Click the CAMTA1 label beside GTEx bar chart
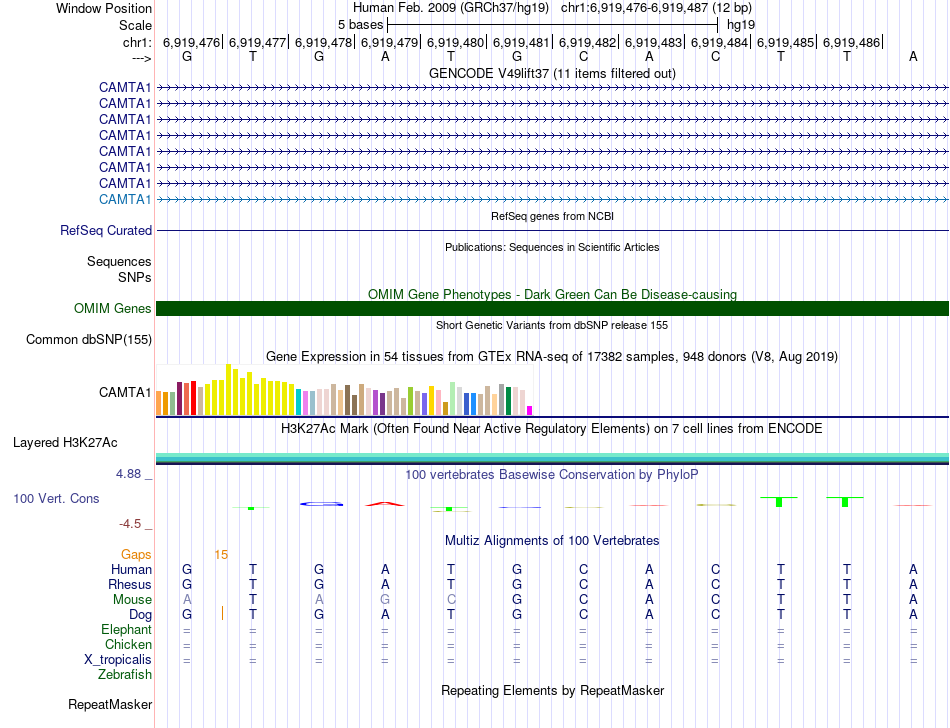 coord(125,392)
